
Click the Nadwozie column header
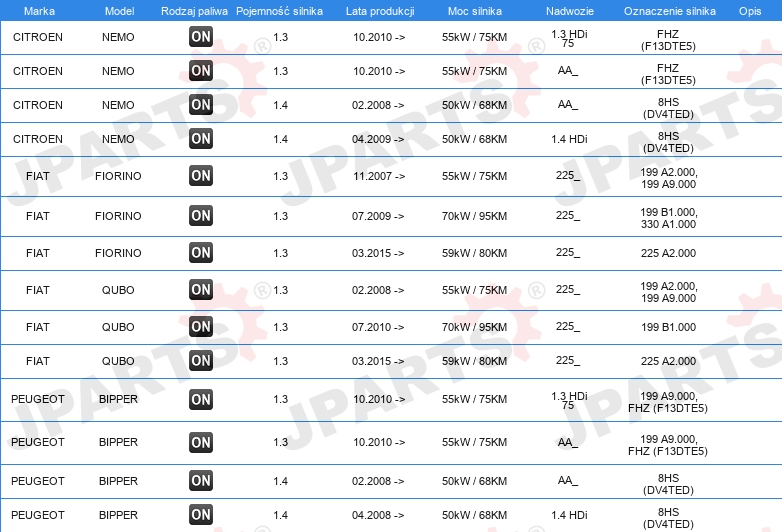point(570,11)
